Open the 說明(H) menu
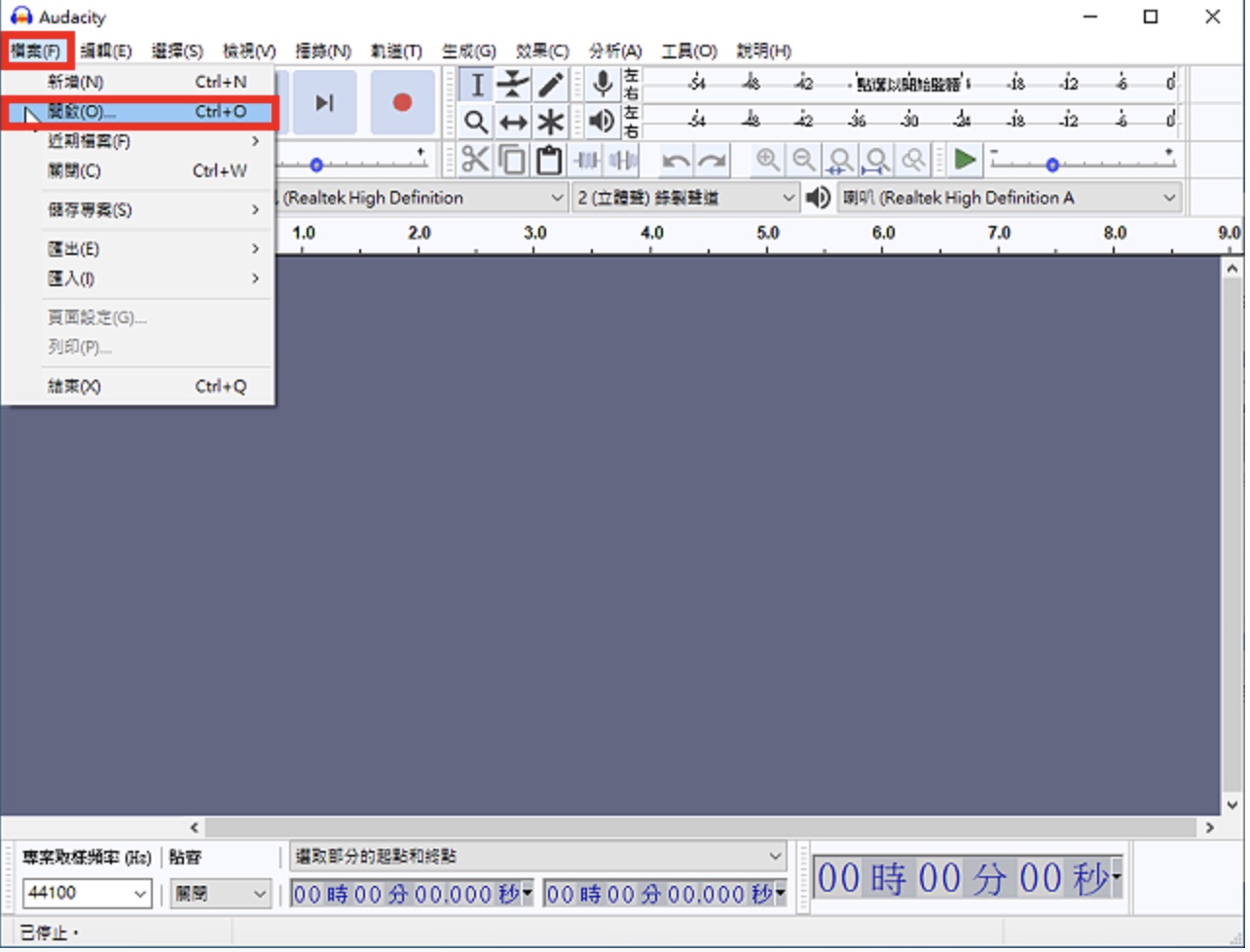The width and height of the screenshot is (1250, 952). click(764, 51)
